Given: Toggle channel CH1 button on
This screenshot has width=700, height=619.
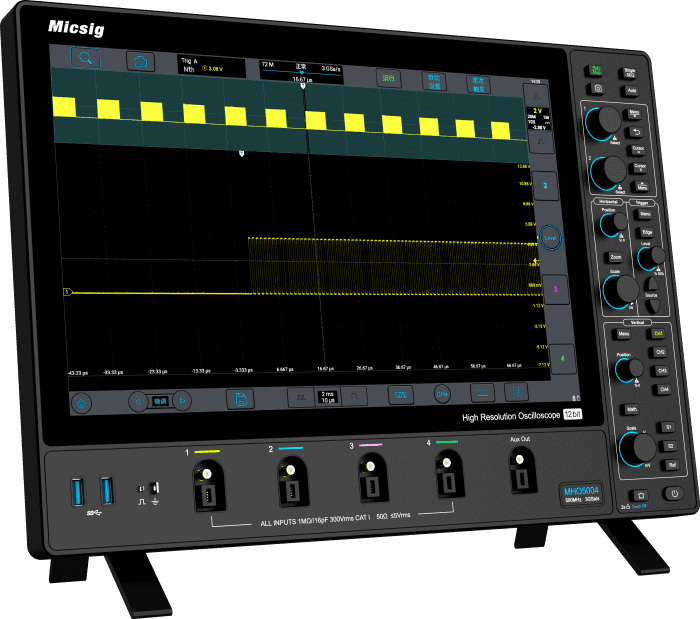Looking at the screenshot, I should (659, 334).
